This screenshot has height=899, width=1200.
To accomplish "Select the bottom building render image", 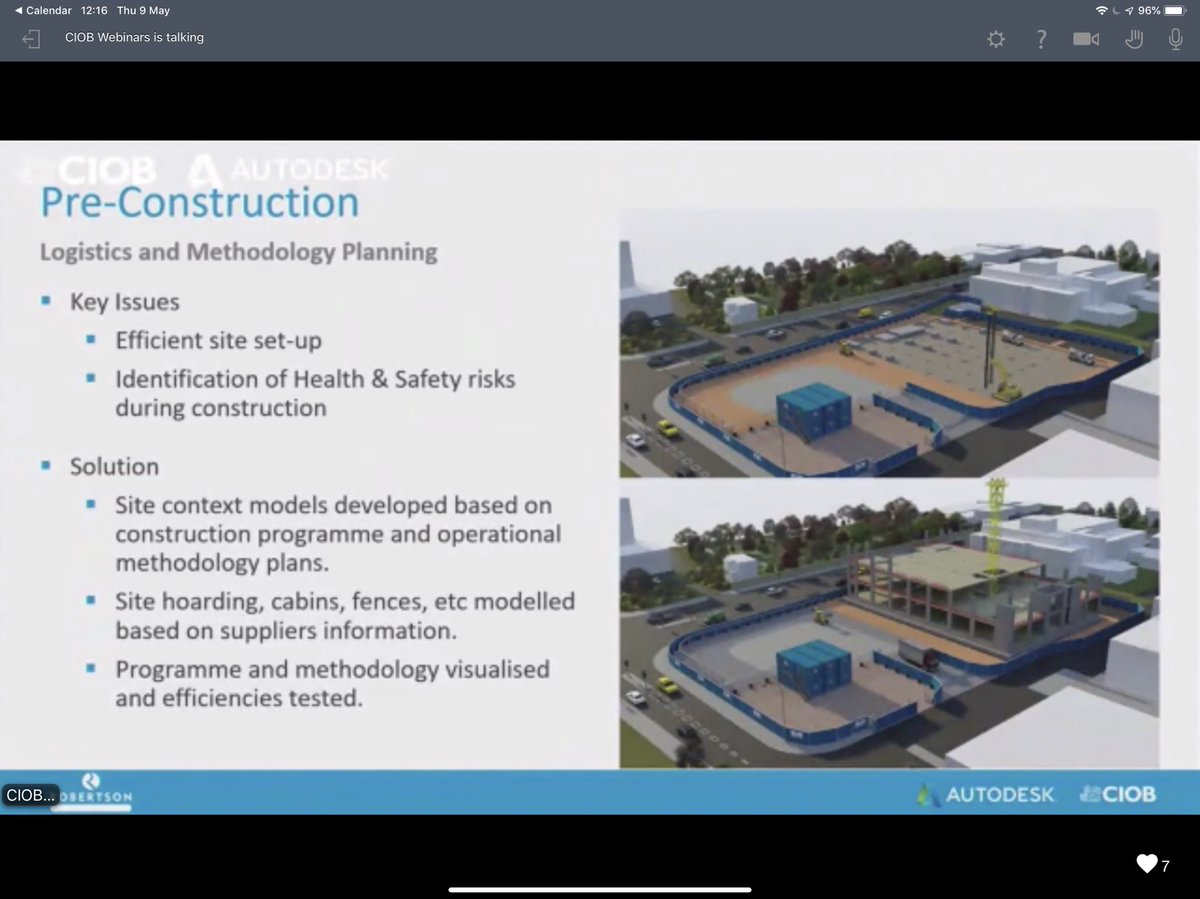I will (889, 622).
